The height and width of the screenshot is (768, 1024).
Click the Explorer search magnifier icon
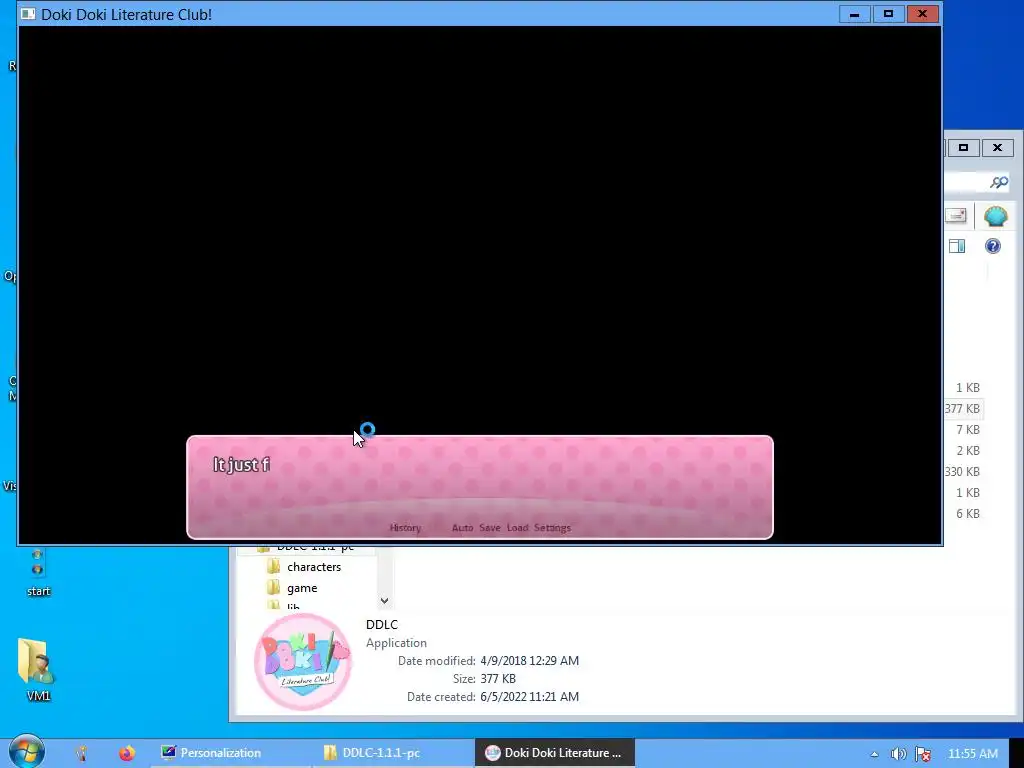(x=999, y=182)
